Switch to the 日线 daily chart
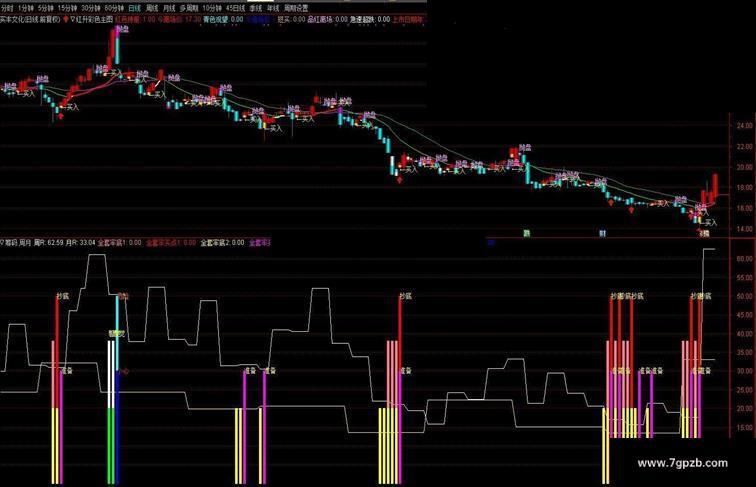 click(x=135, y=8)
